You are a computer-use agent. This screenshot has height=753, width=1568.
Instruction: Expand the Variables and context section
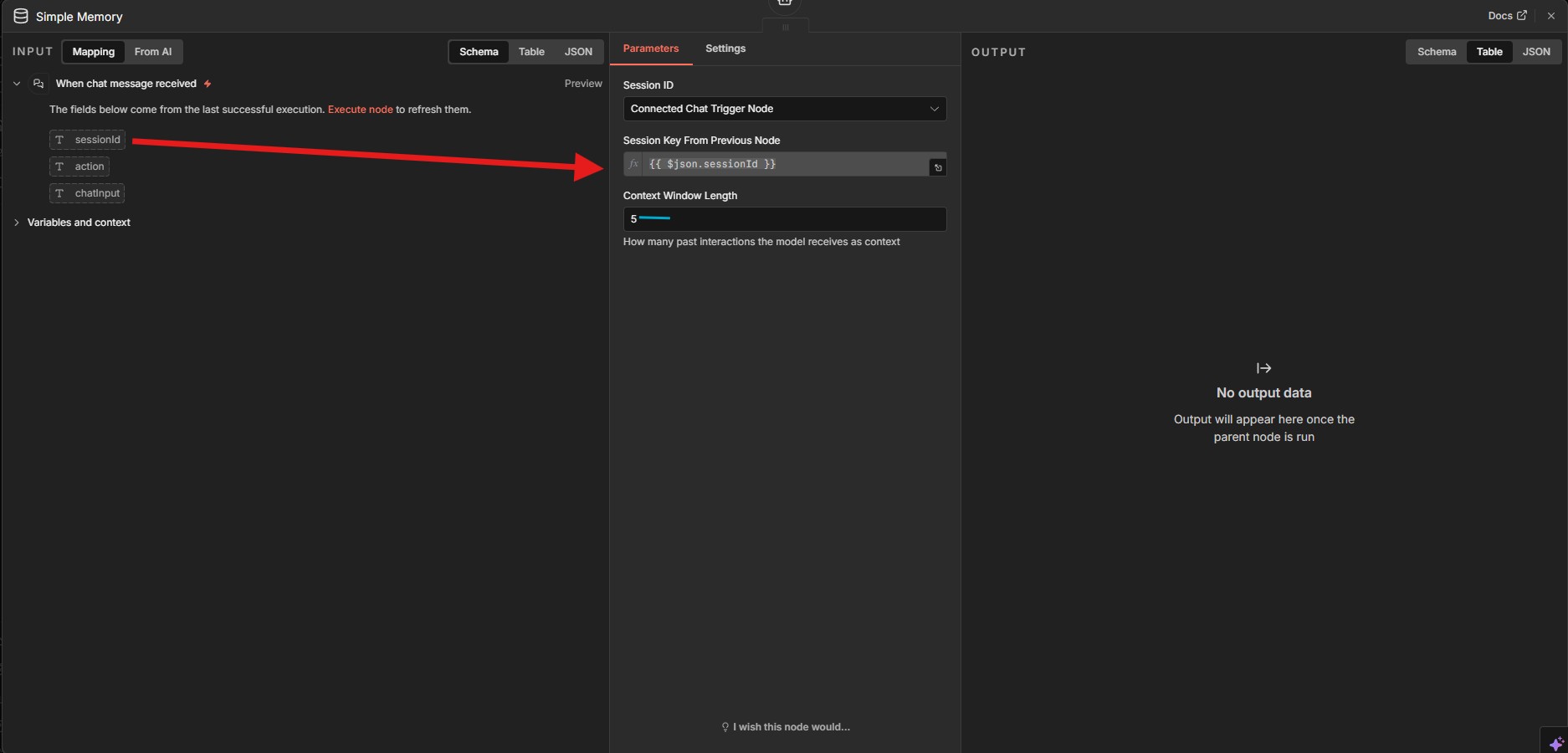pos(17,223)
